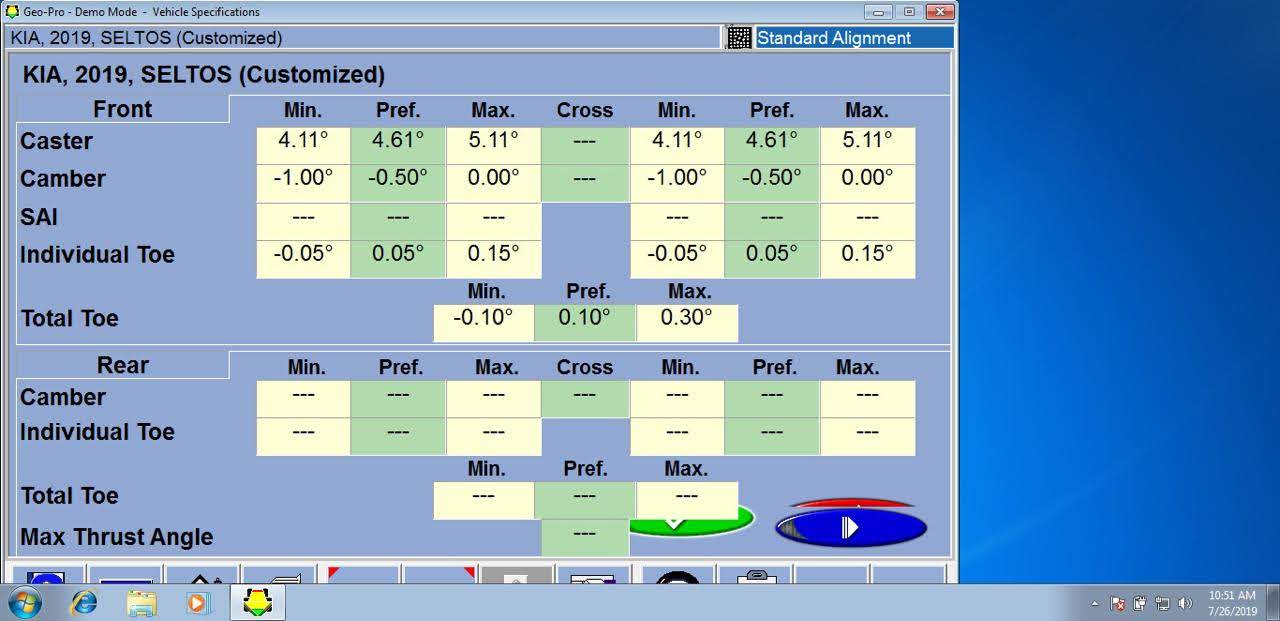This screenshot has height=621, width=1280.
Task: Open the taskbar clock showing 10:51 AM
Action: (x=1232, y=603)
